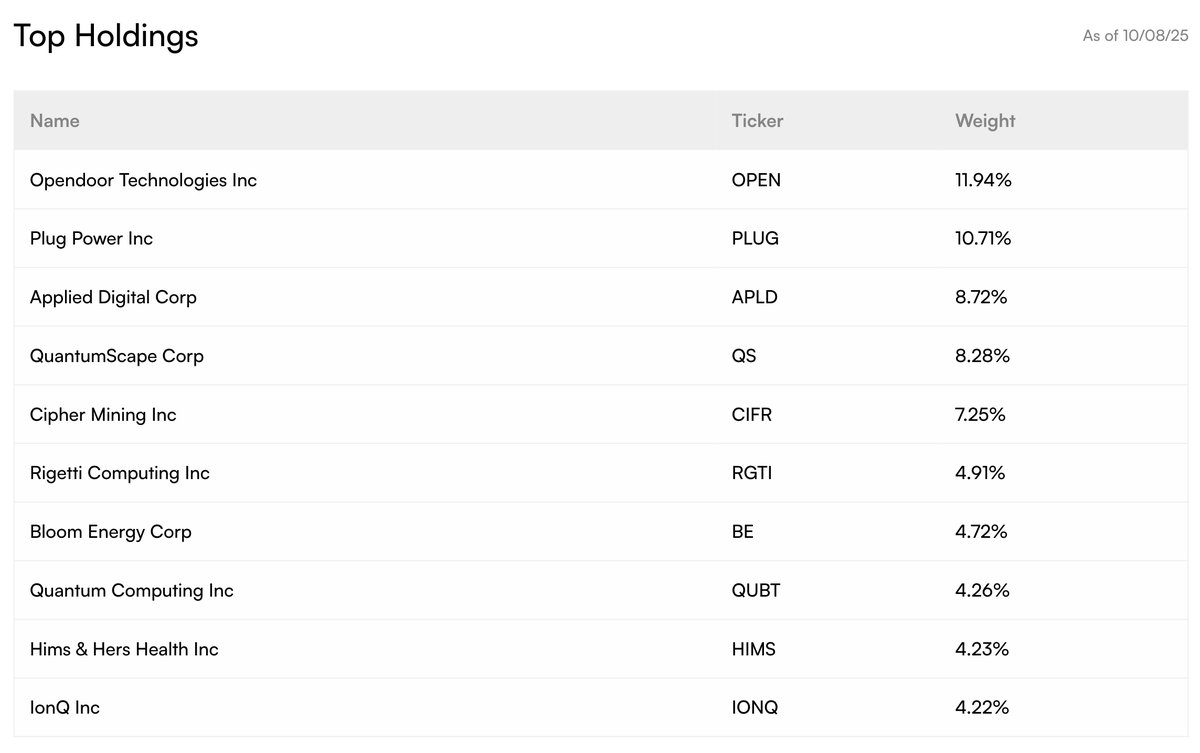This screenshot has width=1200, height=753.
Task: Select the Bloom Energy Corp row
Action: [110, 532]
